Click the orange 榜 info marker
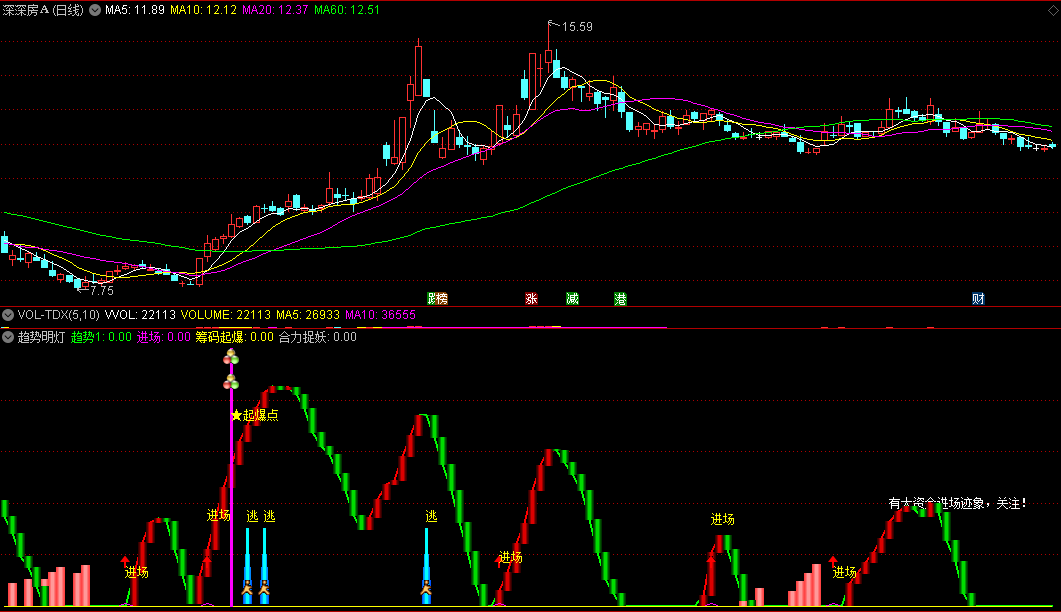This screenshot has width=1061, height=612. point(443,299)
